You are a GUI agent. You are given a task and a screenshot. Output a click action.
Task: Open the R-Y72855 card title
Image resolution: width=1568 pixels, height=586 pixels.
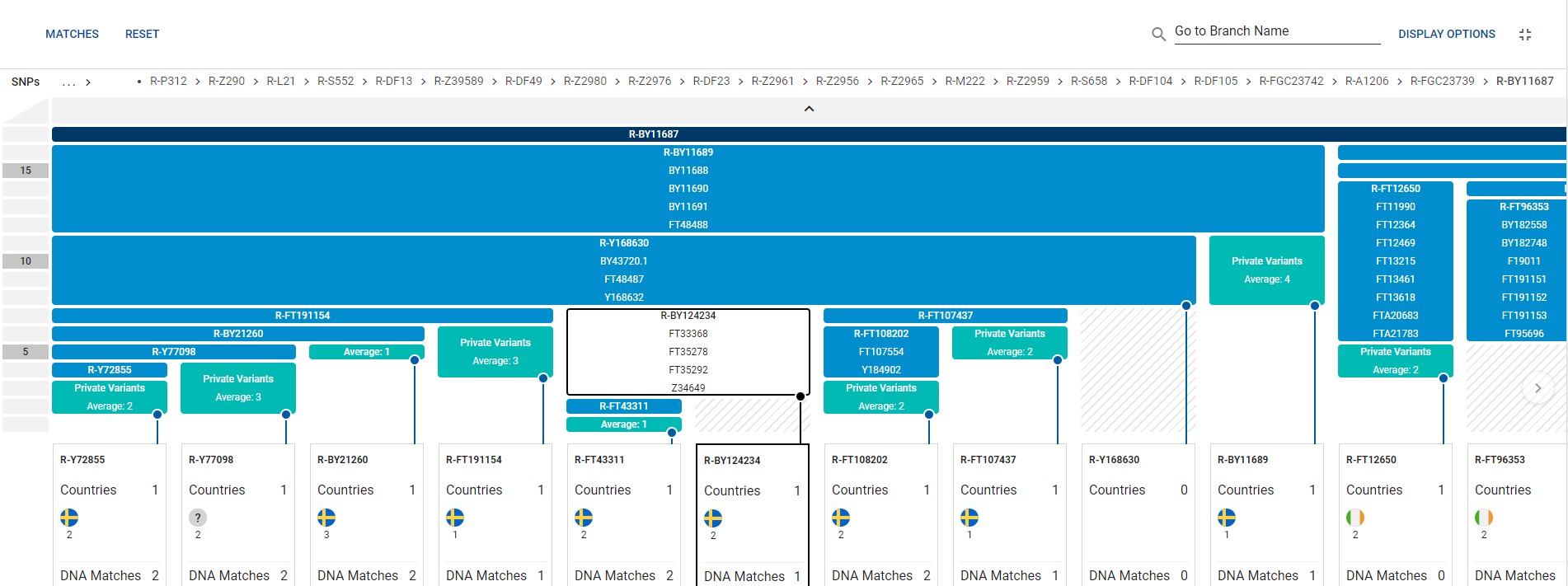tap(82, 460)
